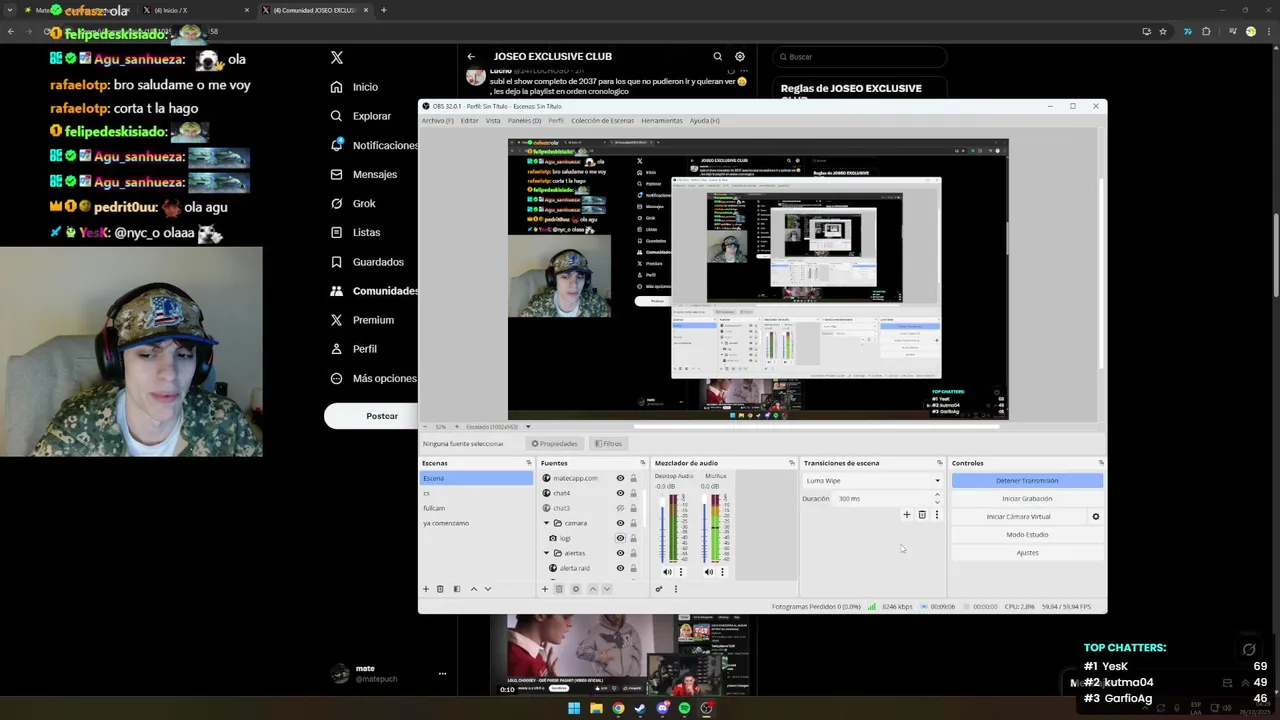
Task: Click Iniciar Grabación button
Action: [x=1027, y=499]
